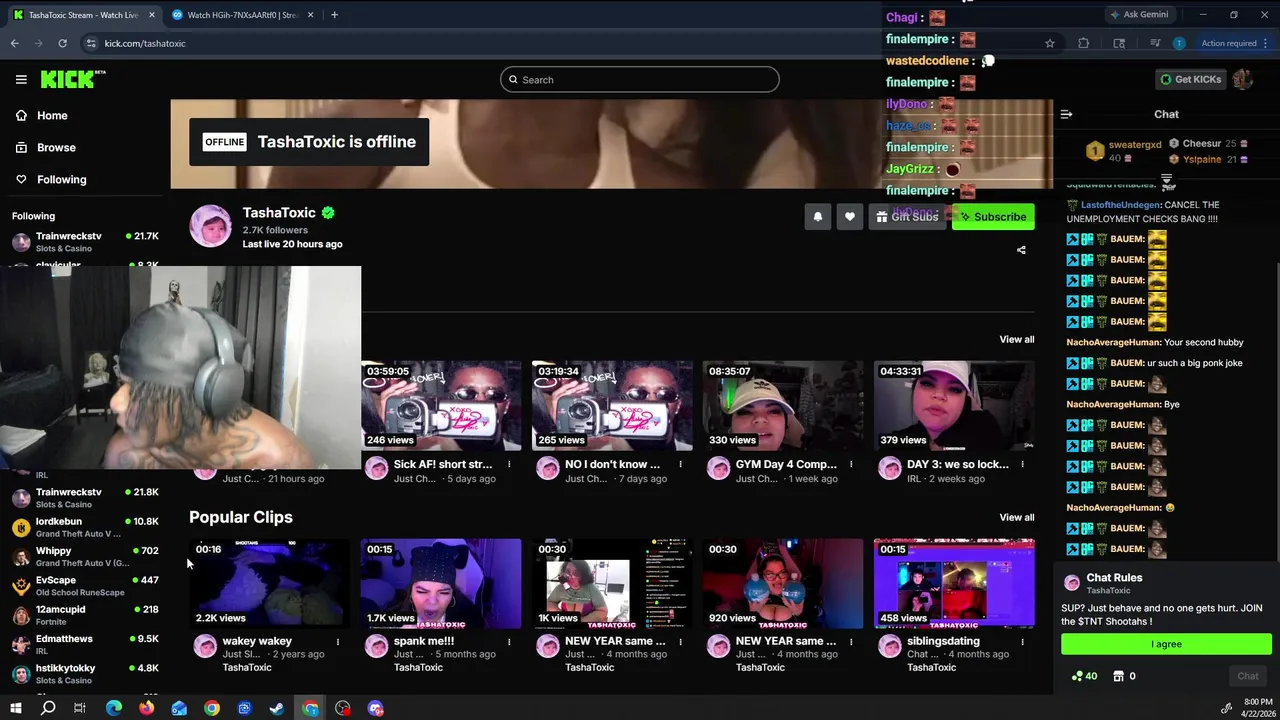Play the 'siblingsdating' clip
The width and height of the screenshot is (1280, 720).
pos(954,584)
